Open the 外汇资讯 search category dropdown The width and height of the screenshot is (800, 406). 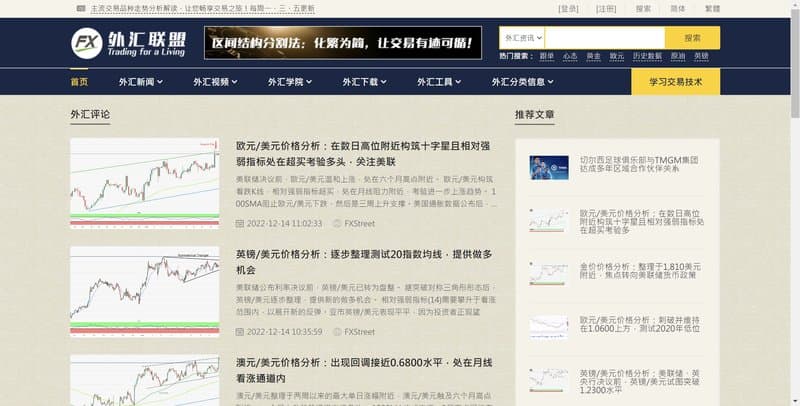coord(522,38)
